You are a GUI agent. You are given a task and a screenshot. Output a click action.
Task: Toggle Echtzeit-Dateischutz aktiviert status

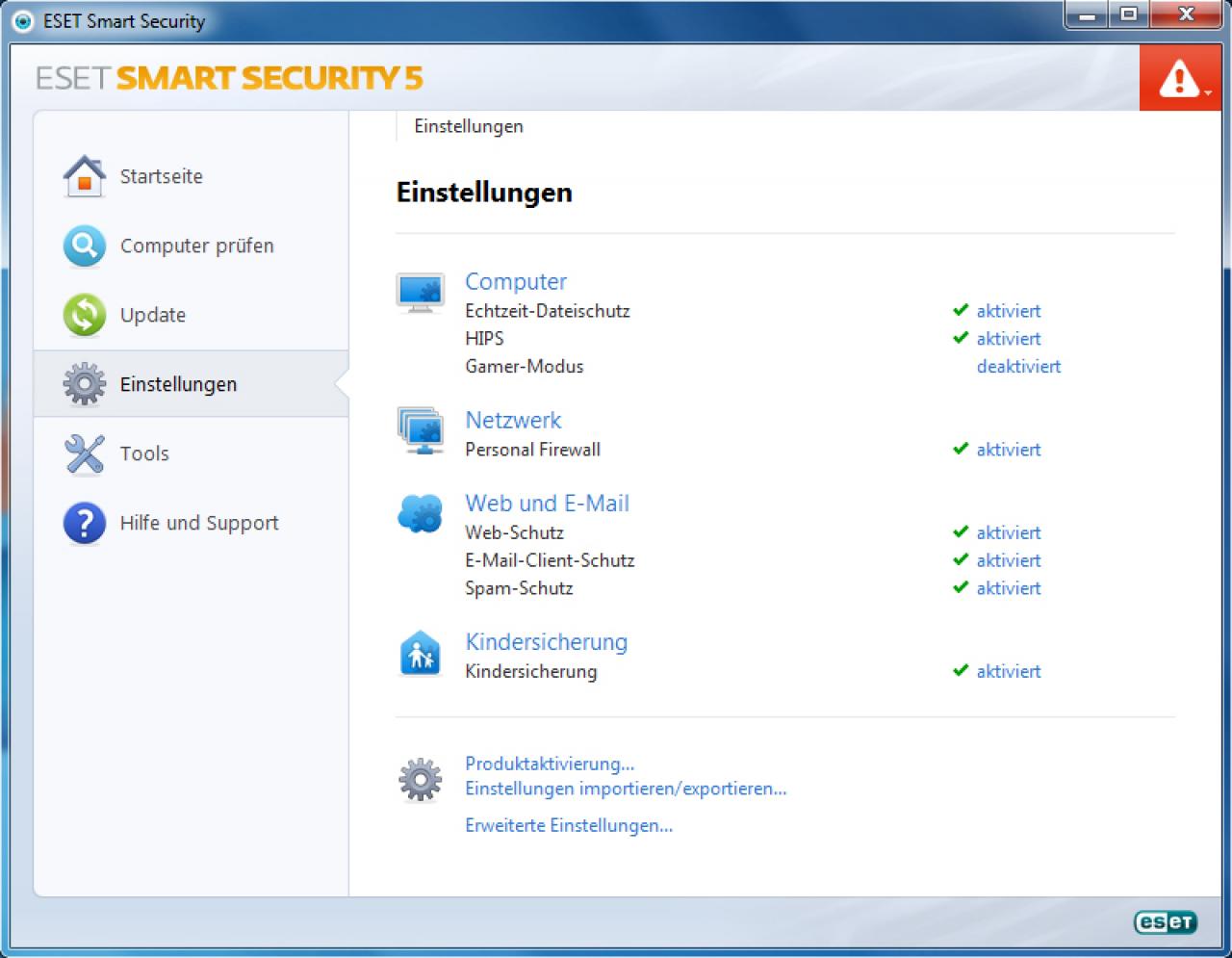1009,311
